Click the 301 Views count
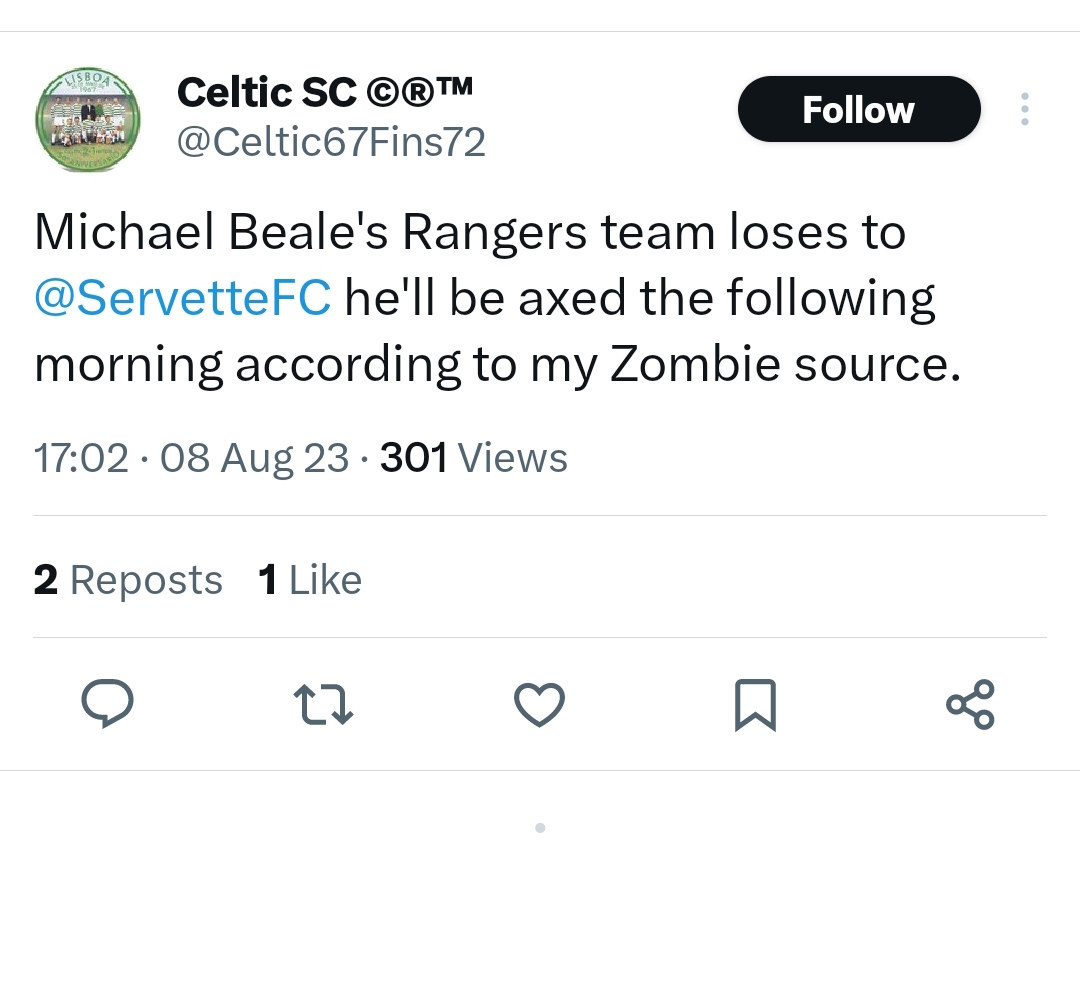 [474, 458]
